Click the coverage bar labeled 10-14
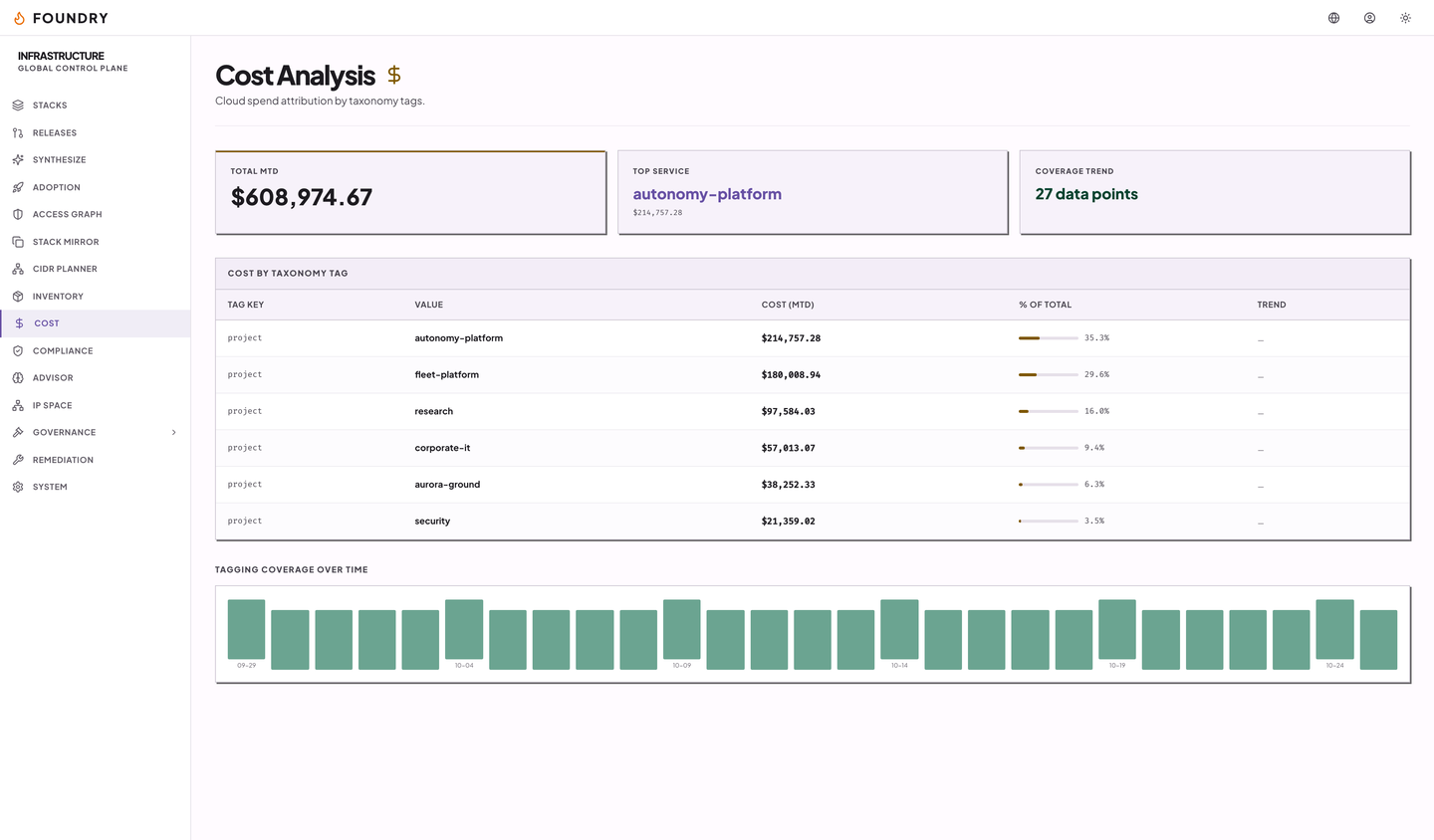Screen dimensions: 1434x840 point(900,629)
